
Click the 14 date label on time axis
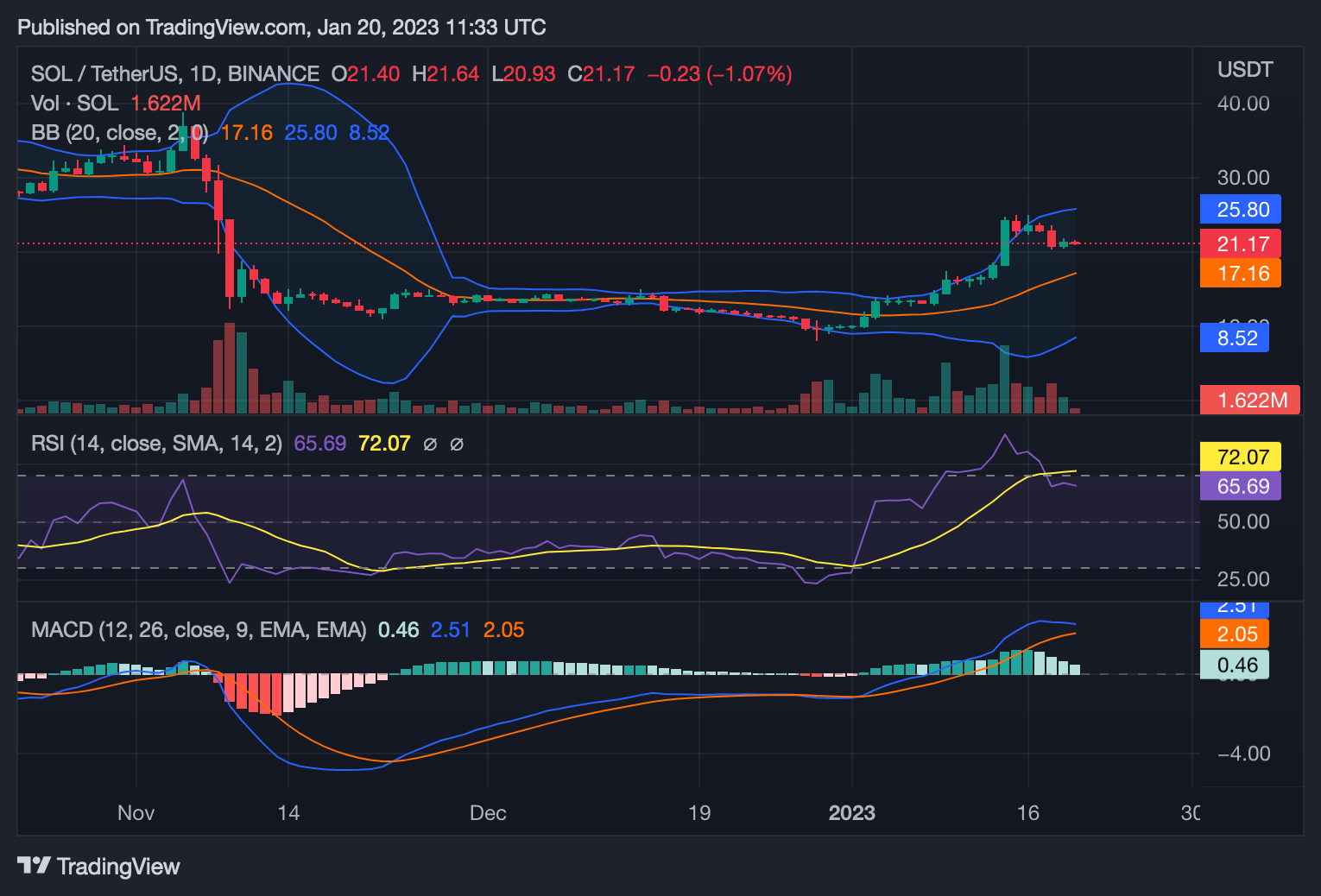coord(288,813)
